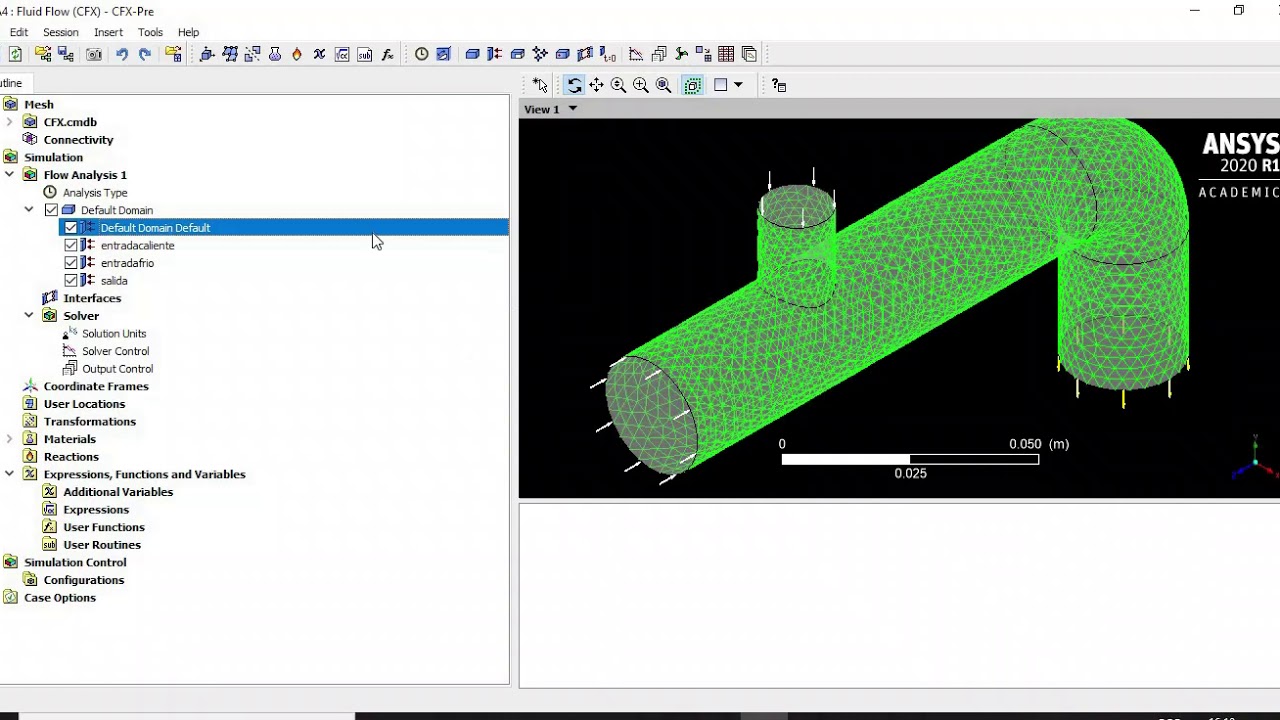Toggle the entradafrio boundary checkbox
Image resolution: width=1280 pixels, height=720 pixels.
tap(70, 263)
